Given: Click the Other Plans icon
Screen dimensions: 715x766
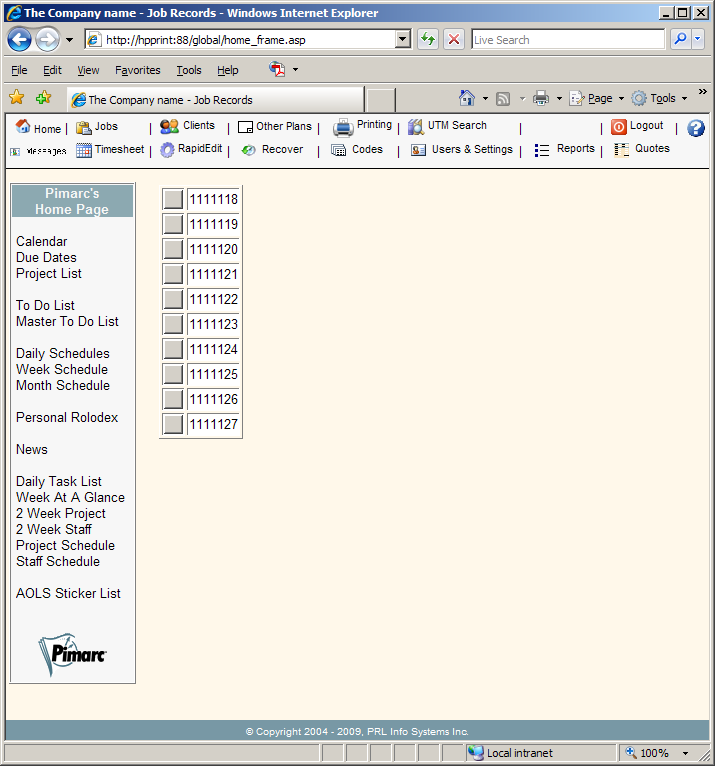Looking at the screenshot, I should click(245, 127).
